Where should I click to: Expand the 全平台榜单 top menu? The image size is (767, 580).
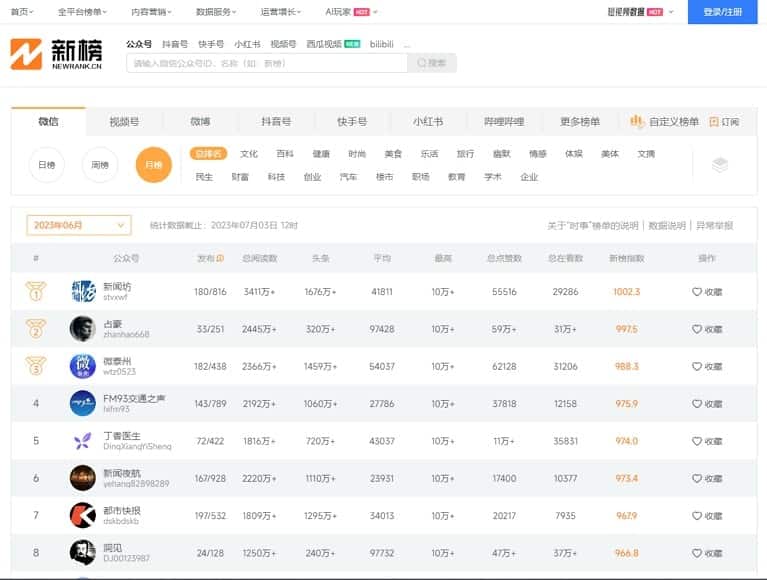[83, 12]
